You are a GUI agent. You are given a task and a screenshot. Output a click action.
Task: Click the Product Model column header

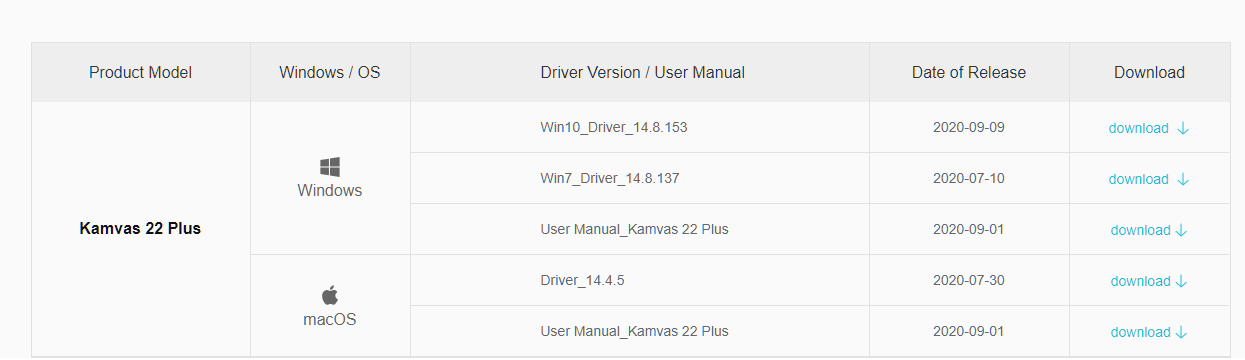pos(140,72)
